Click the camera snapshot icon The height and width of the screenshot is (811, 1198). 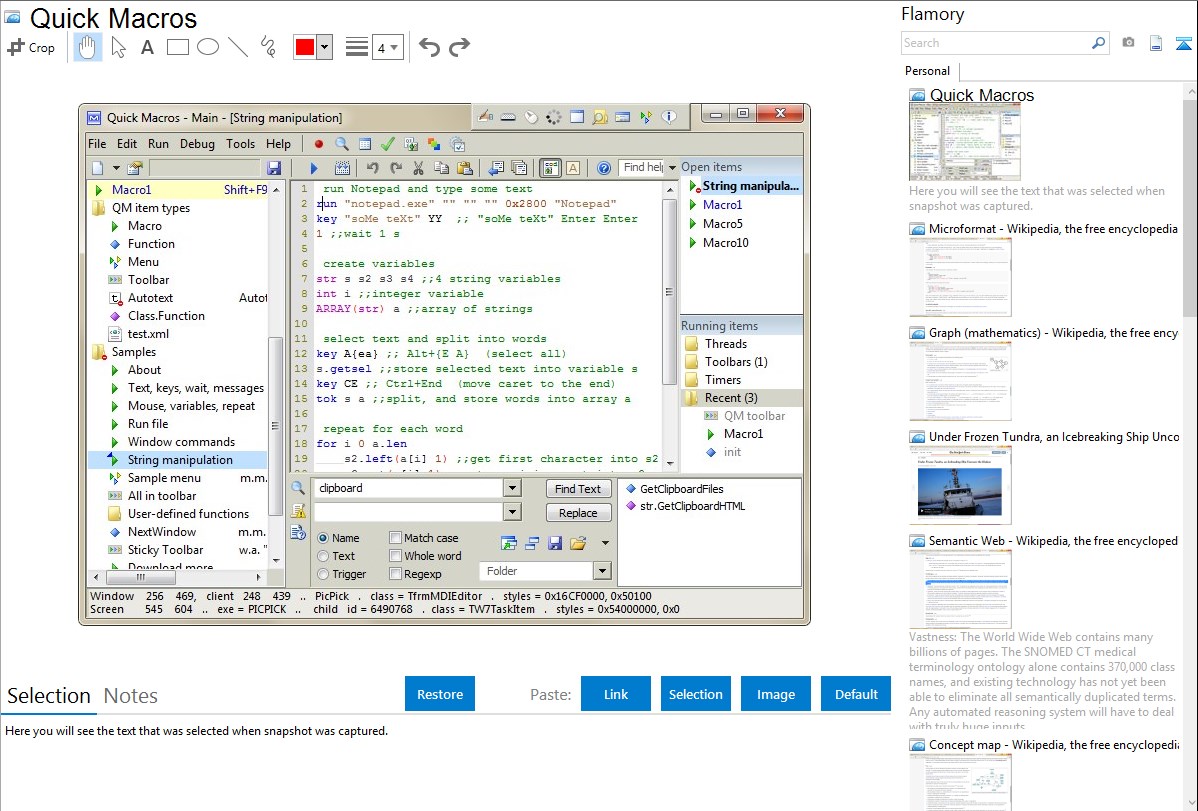1128,43
